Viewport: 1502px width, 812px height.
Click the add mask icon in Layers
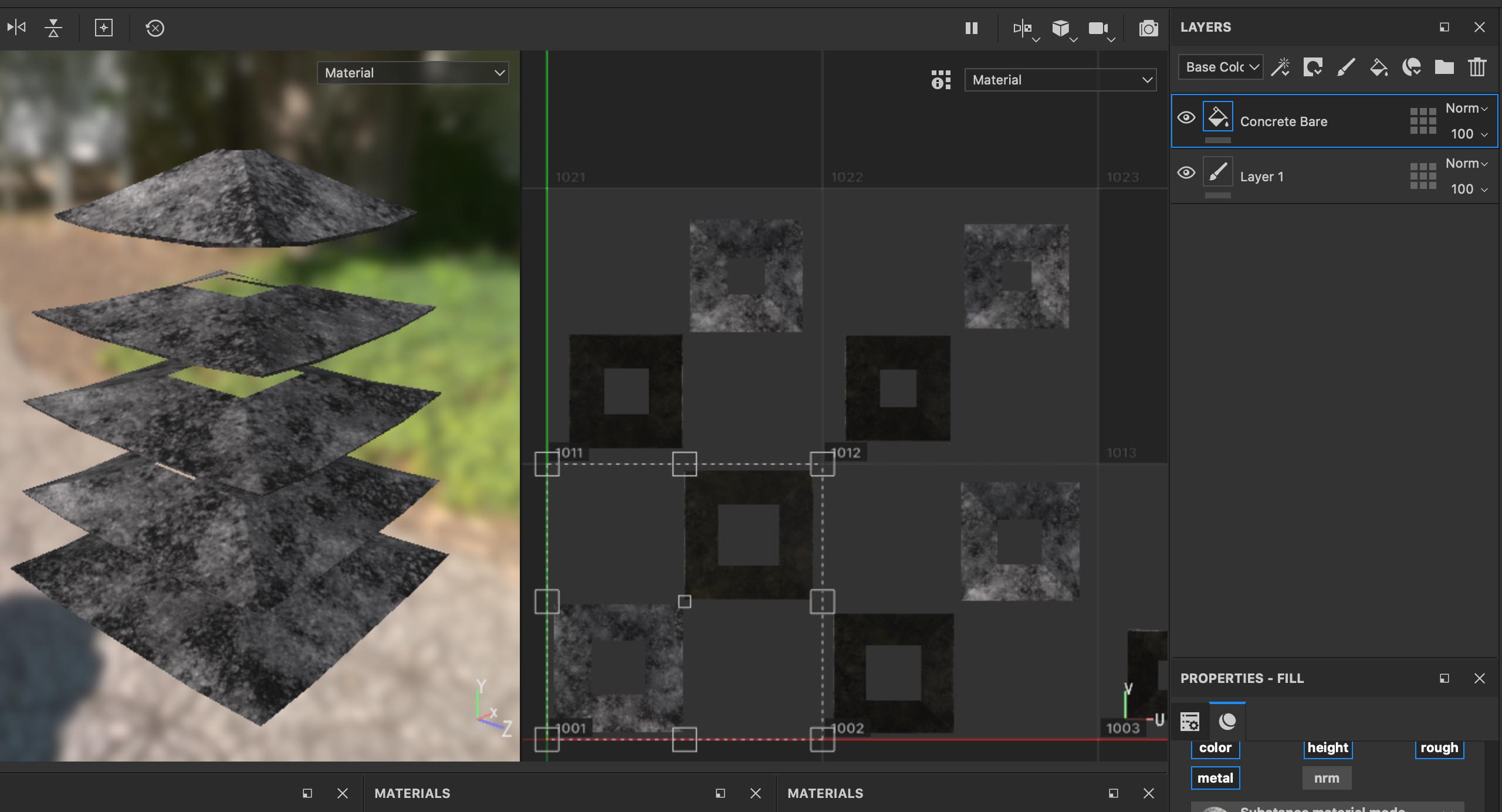point(1312,67)
